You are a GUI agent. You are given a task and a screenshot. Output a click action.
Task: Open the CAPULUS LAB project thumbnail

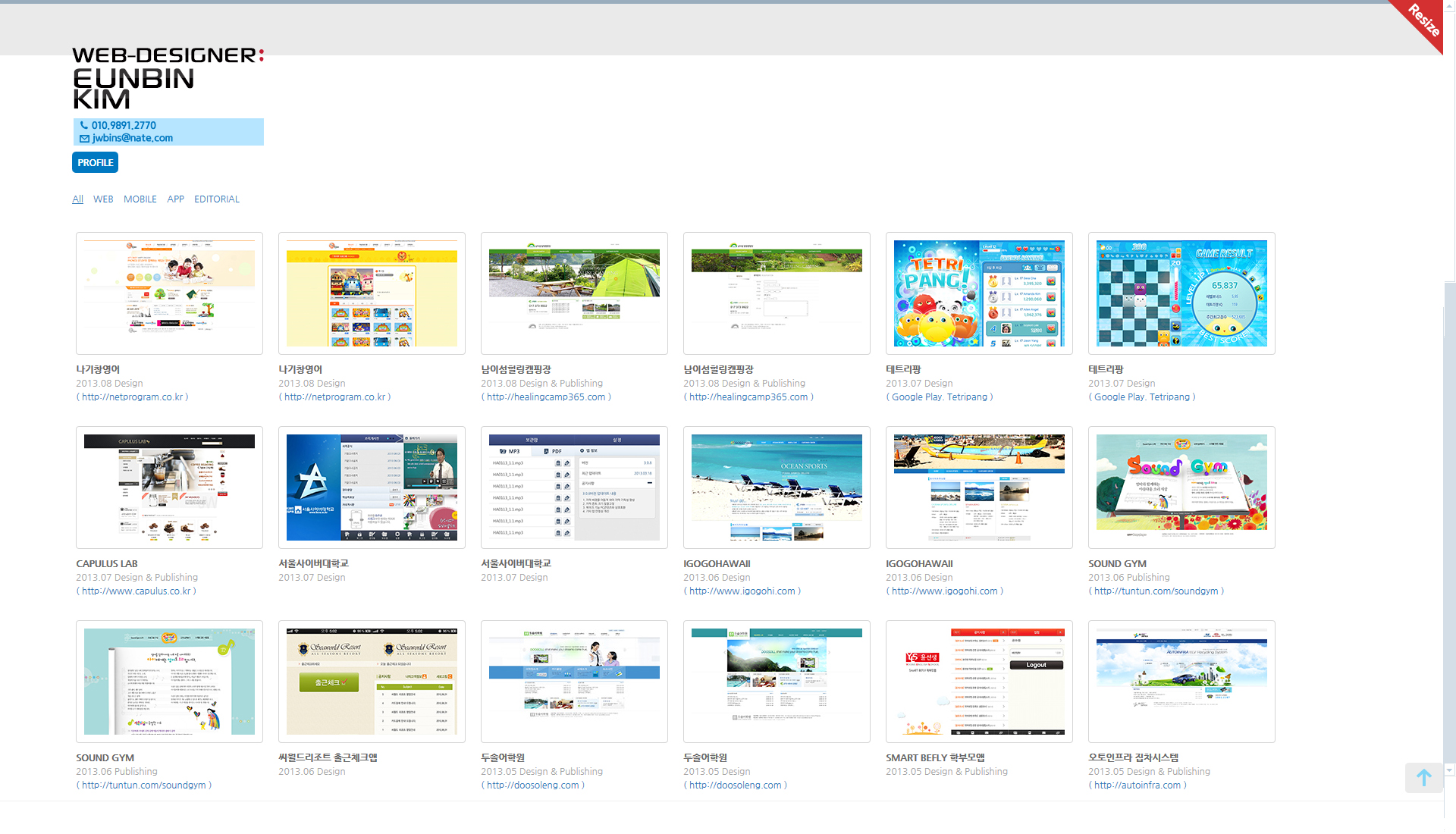click(x=169, y=488)
